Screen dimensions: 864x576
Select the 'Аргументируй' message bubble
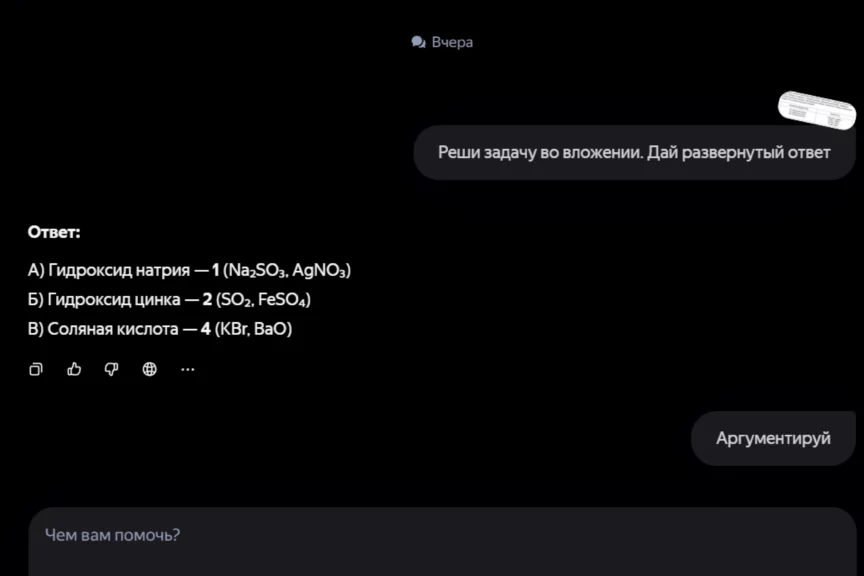[x=773, y=438]
